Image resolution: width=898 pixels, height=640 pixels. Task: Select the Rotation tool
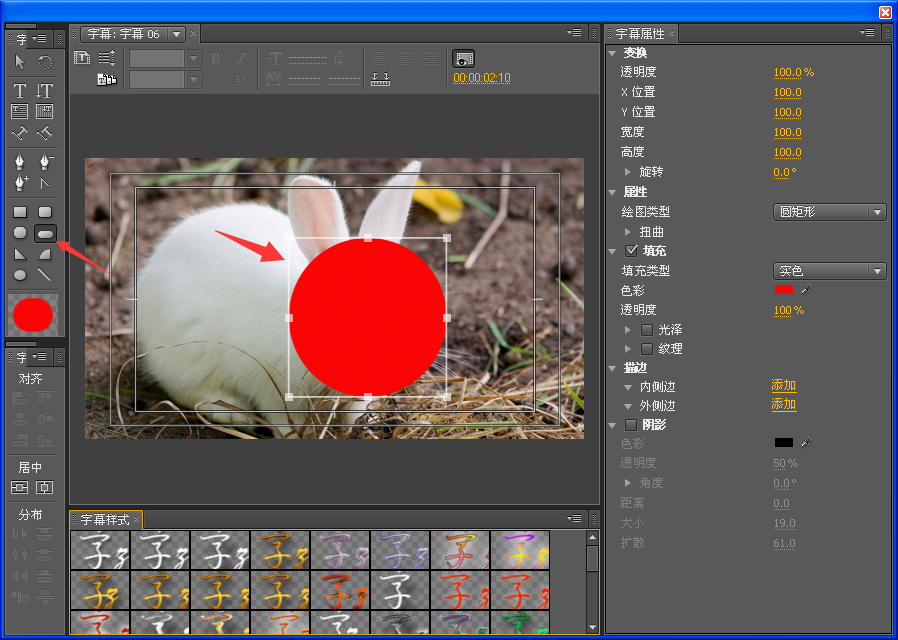click(x=45, y=61)
